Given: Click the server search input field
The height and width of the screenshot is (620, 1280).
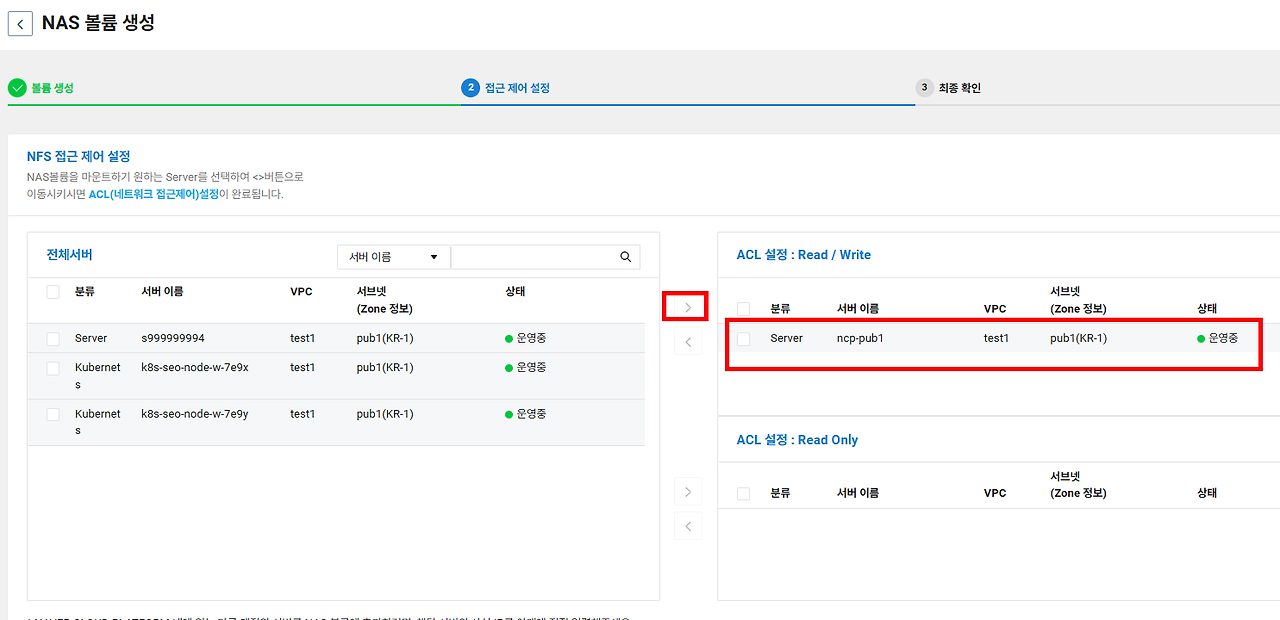Looking at the screenshot, I should pos(535,257).
